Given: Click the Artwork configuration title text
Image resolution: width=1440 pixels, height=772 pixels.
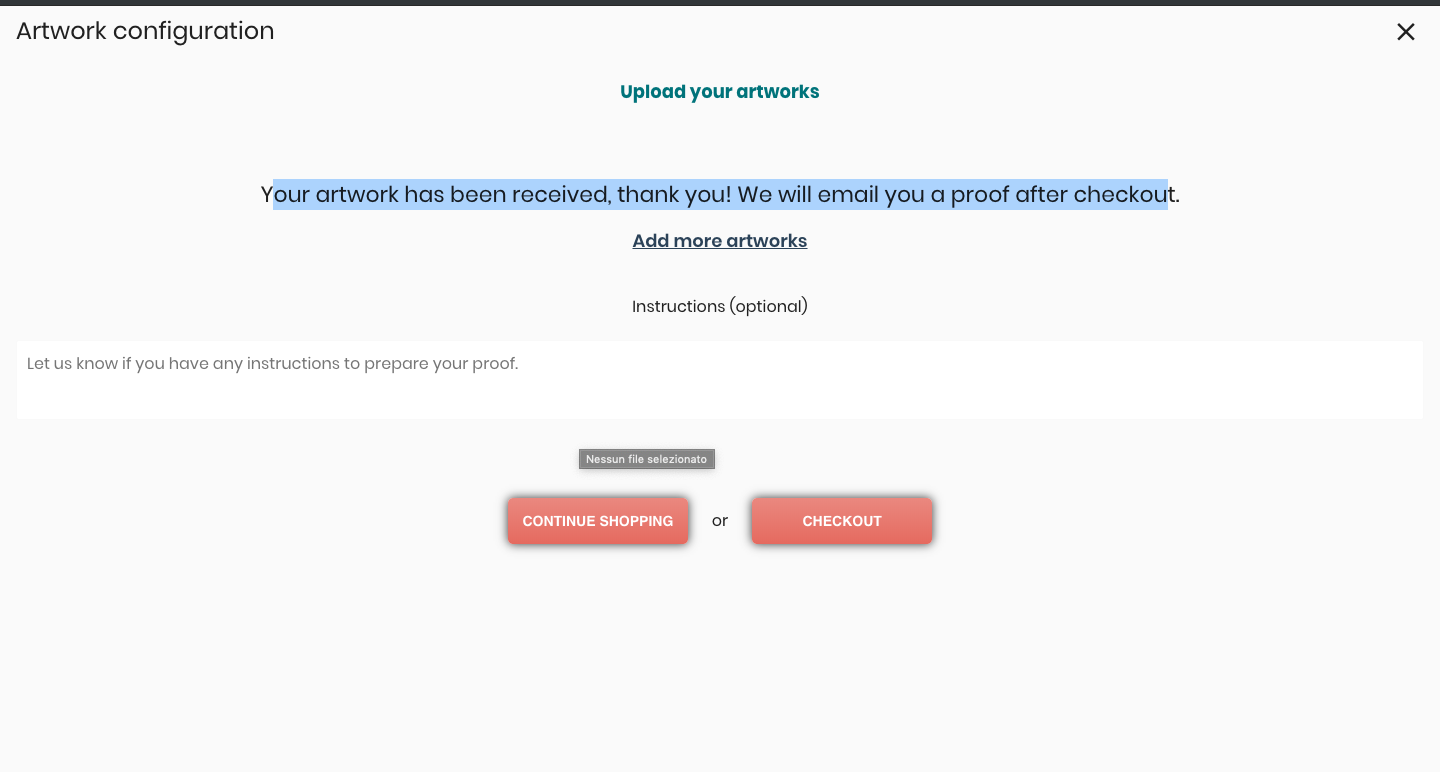Looking at the screenshot, I should click(145, 31).
